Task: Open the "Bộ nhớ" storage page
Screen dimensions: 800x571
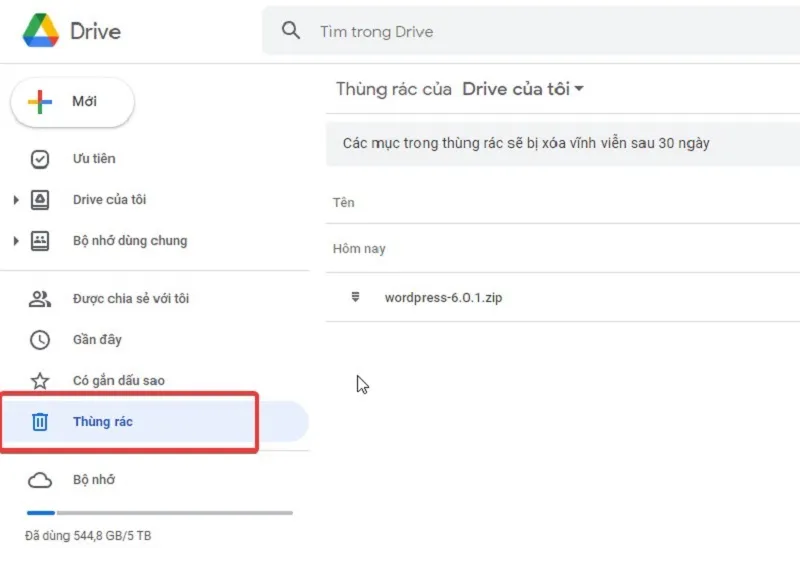Action: click(x=94, y=480)
